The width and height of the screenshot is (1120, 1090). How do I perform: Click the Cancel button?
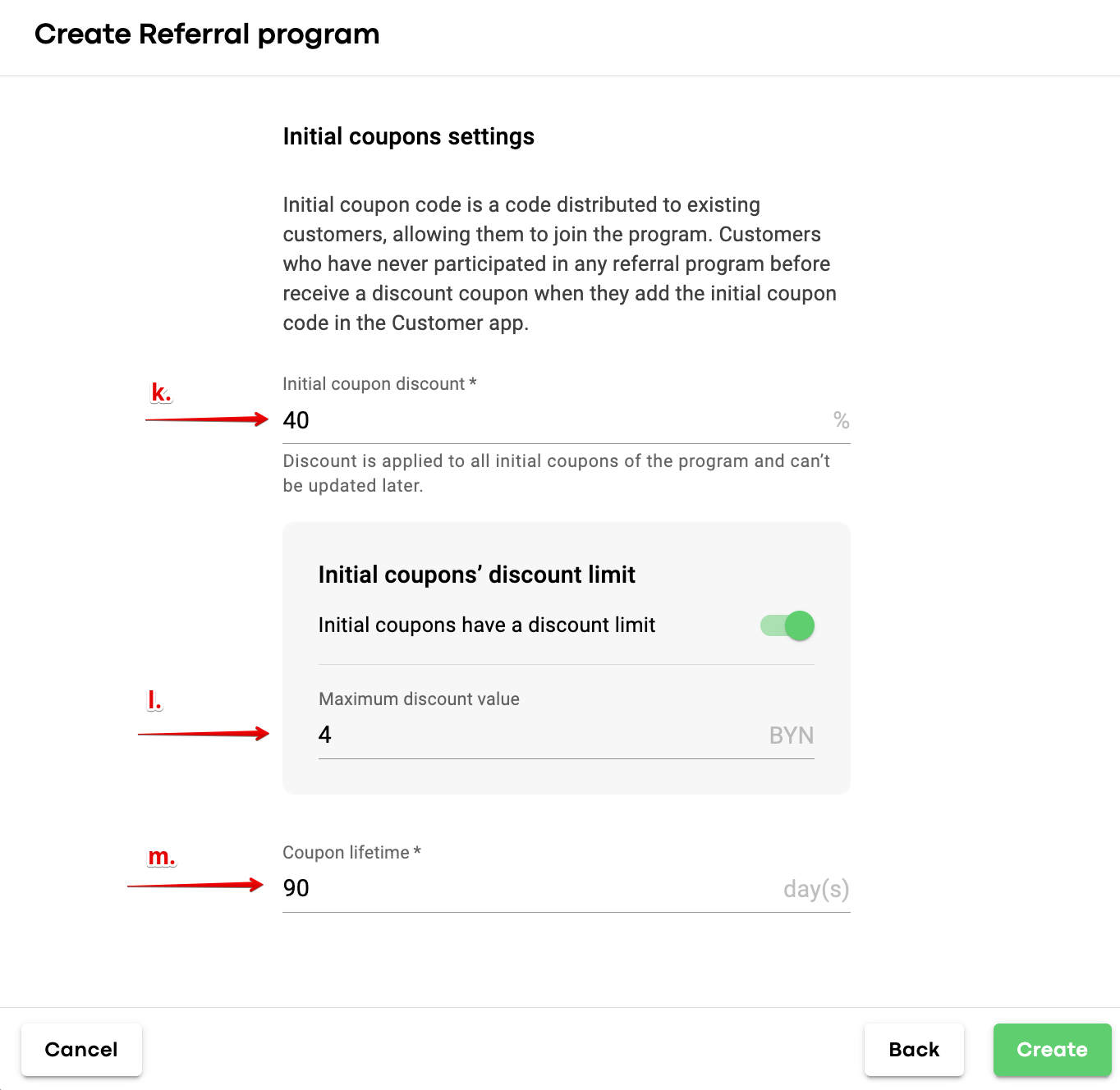81,1050
